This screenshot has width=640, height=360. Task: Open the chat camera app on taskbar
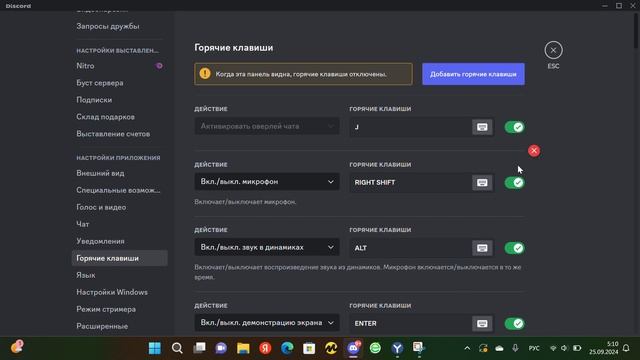point(221,348)
